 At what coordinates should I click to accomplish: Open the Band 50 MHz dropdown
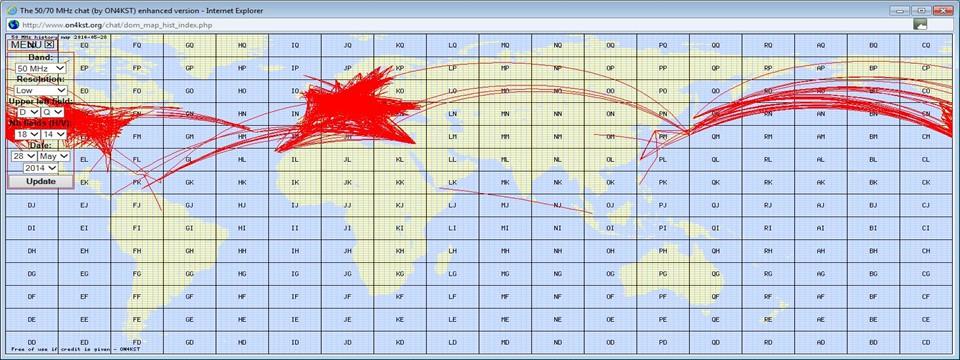(x=41, y=69)
